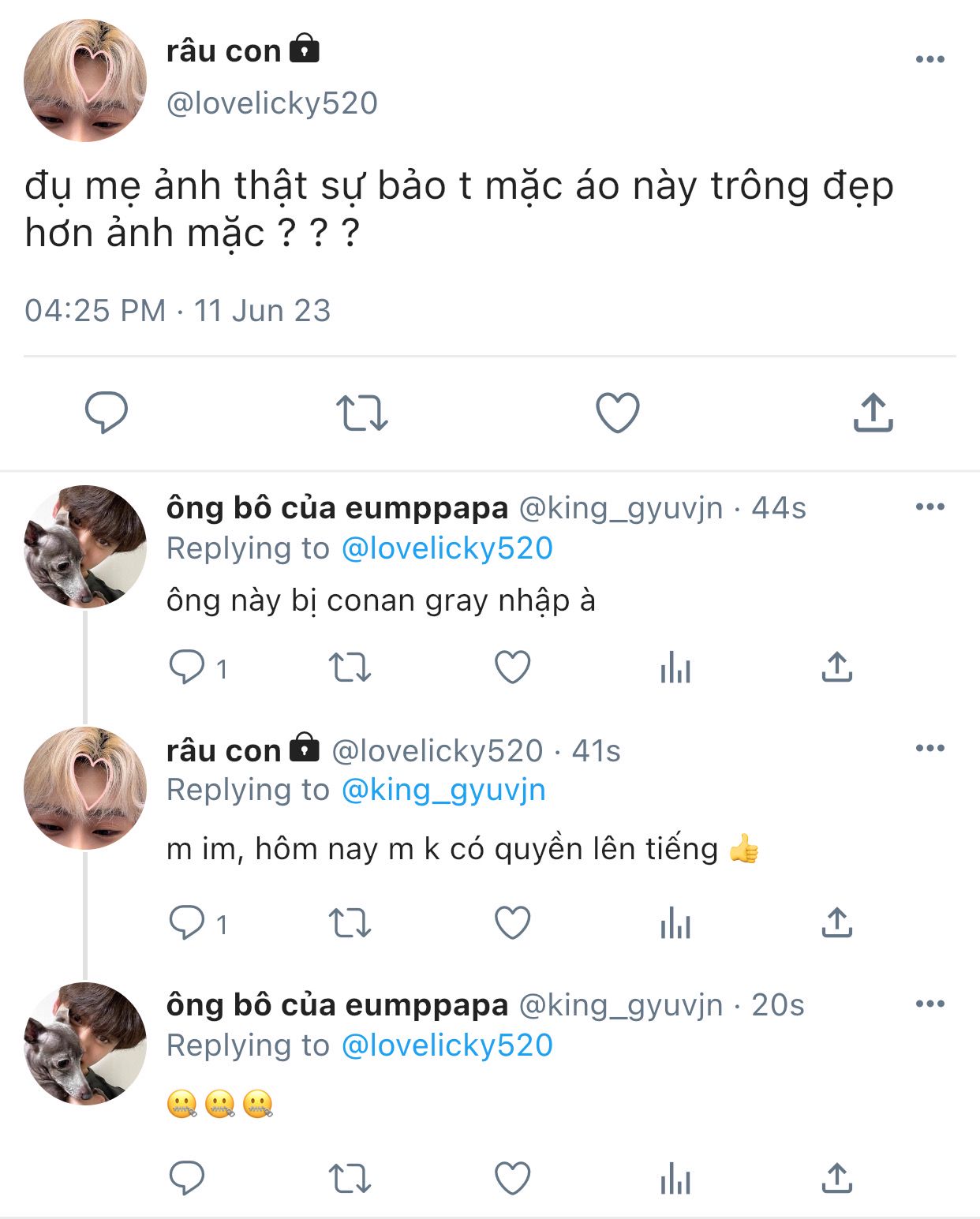Open more options on 44s reply
Viewport: 980px width, 1219px height.
pos(930,507)
